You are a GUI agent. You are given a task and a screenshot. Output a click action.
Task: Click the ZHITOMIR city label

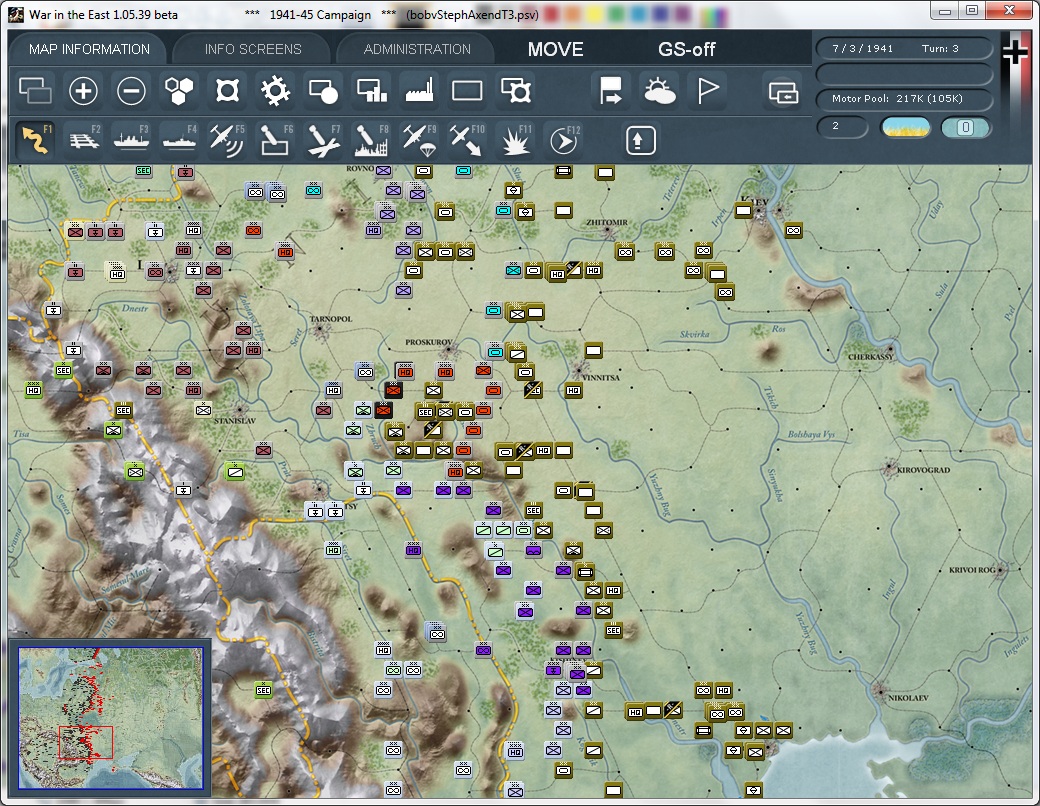[606, 222]
